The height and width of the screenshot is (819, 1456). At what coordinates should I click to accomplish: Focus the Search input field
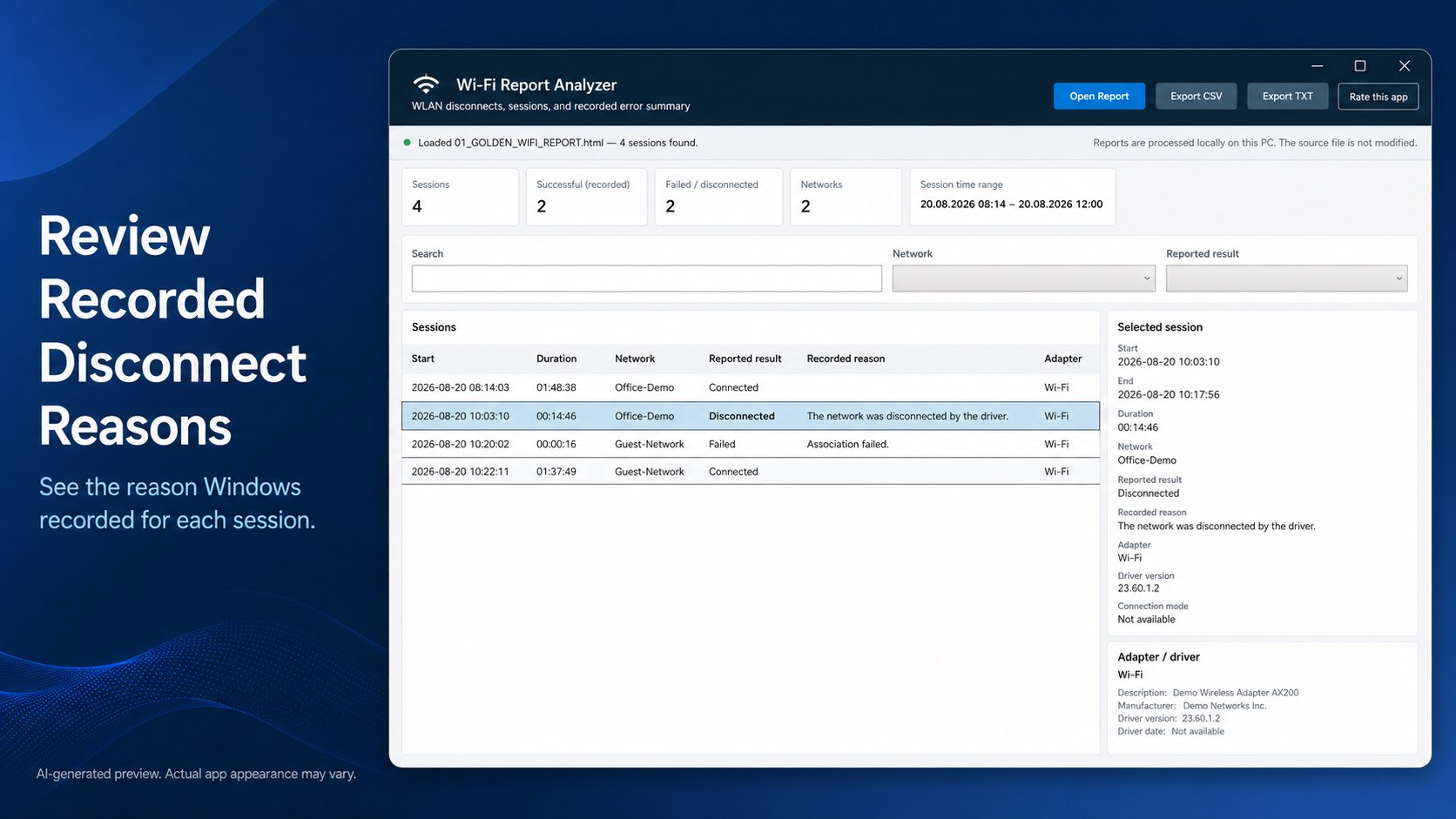tap(646, 279)
